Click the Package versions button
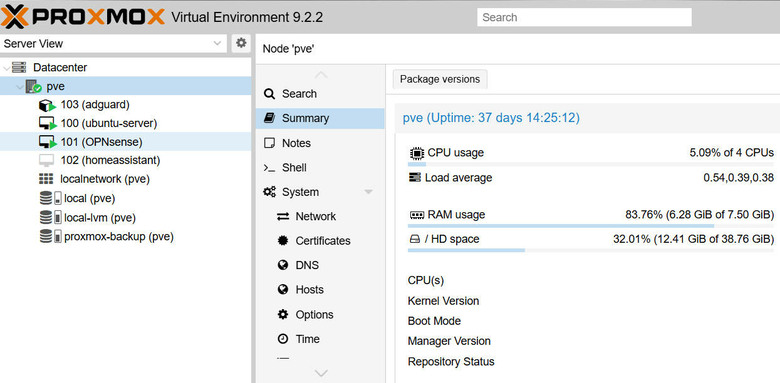 440,79
